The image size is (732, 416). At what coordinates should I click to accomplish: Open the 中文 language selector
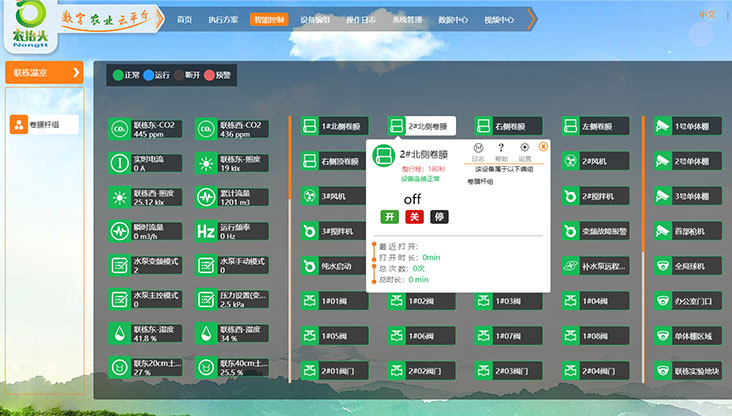pos(709,14)
